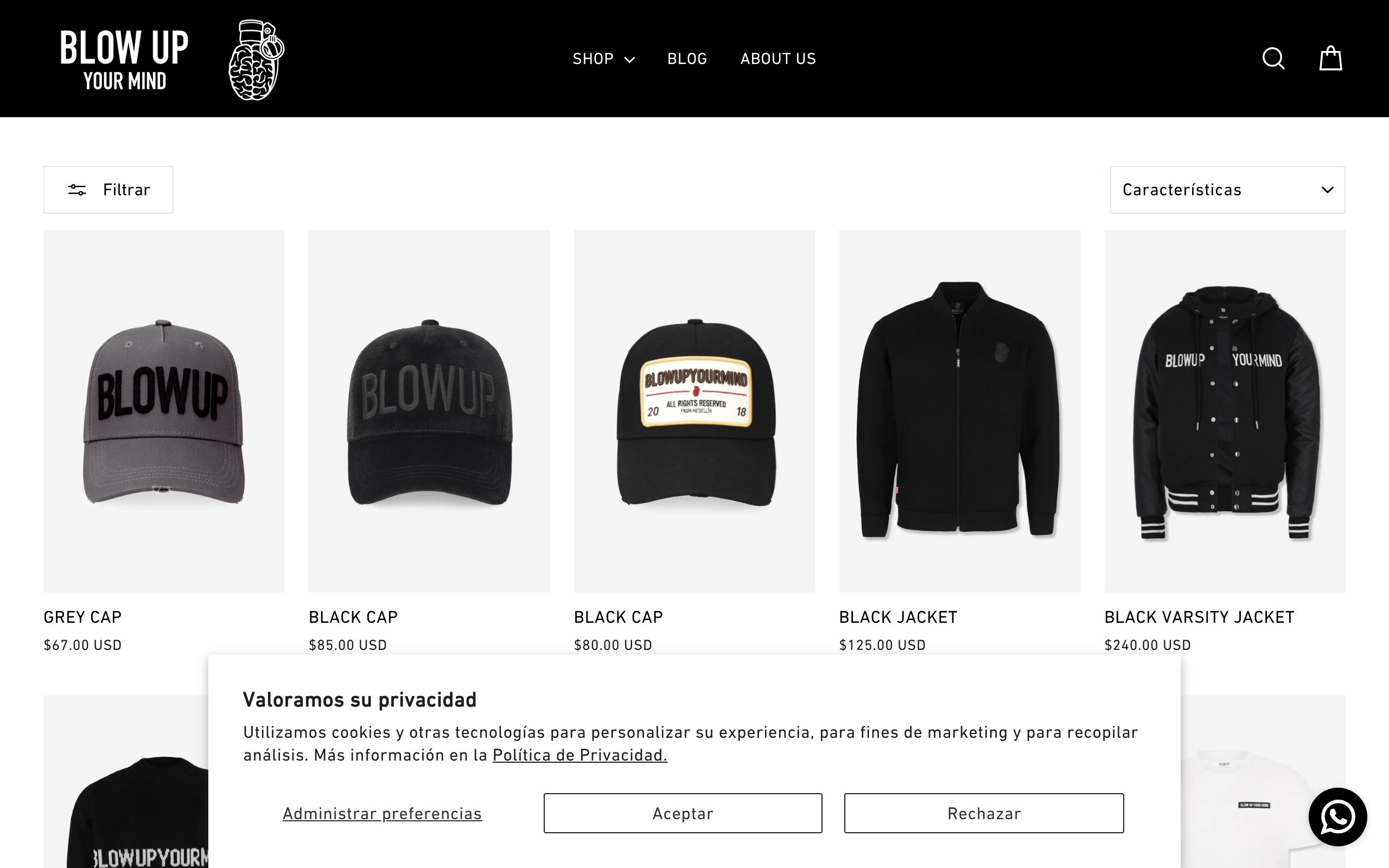Open the Política de Privacidad link

pos(579,755)
